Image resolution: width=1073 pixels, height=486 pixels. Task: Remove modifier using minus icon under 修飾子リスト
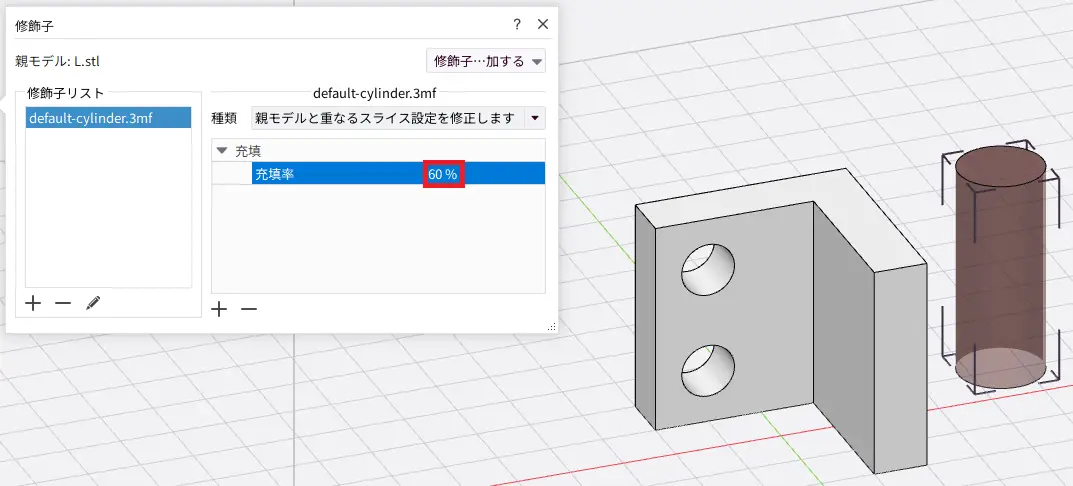[x=63, y=303]
